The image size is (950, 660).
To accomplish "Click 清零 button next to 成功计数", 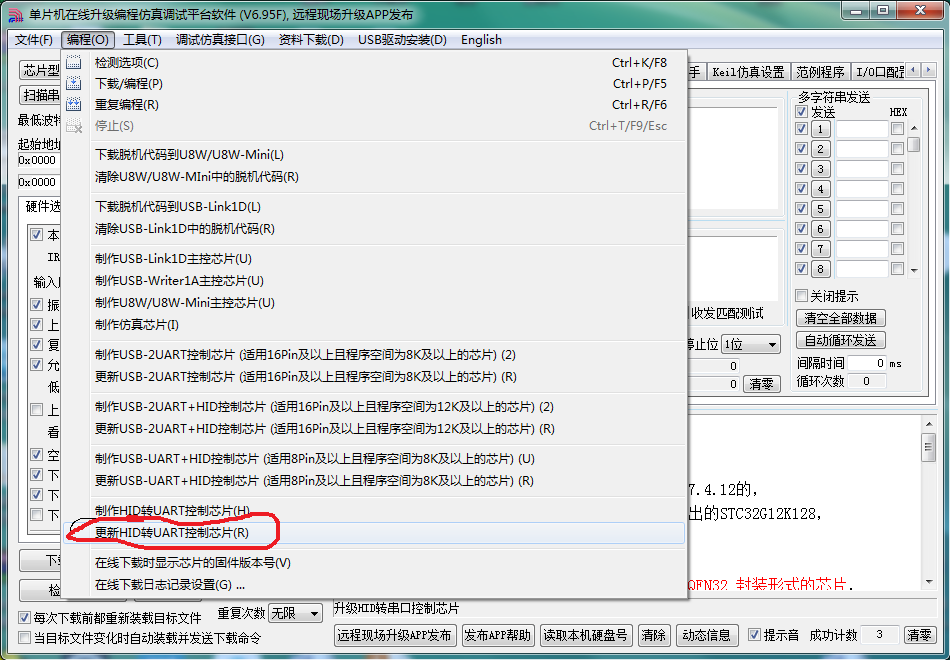I will (x=920, y=635).
